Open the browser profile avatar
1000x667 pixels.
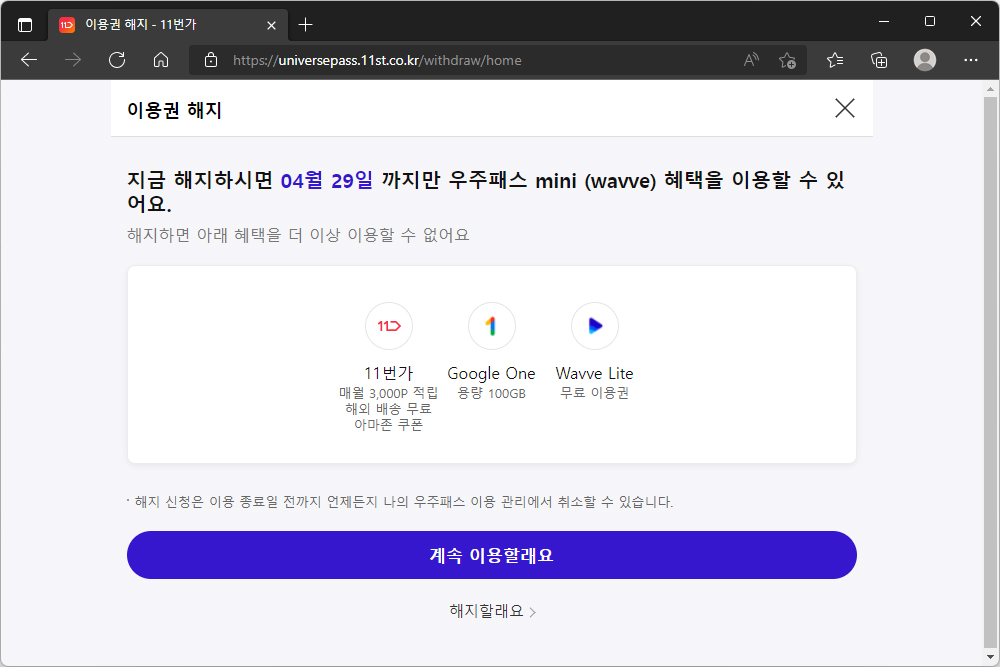tap(925, 60)
